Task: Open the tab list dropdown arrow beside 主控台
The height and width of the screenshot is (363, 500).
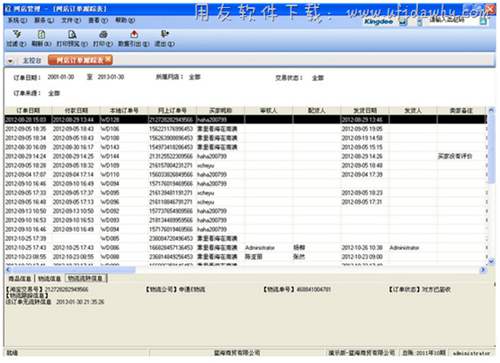Action: pos(10,61)
